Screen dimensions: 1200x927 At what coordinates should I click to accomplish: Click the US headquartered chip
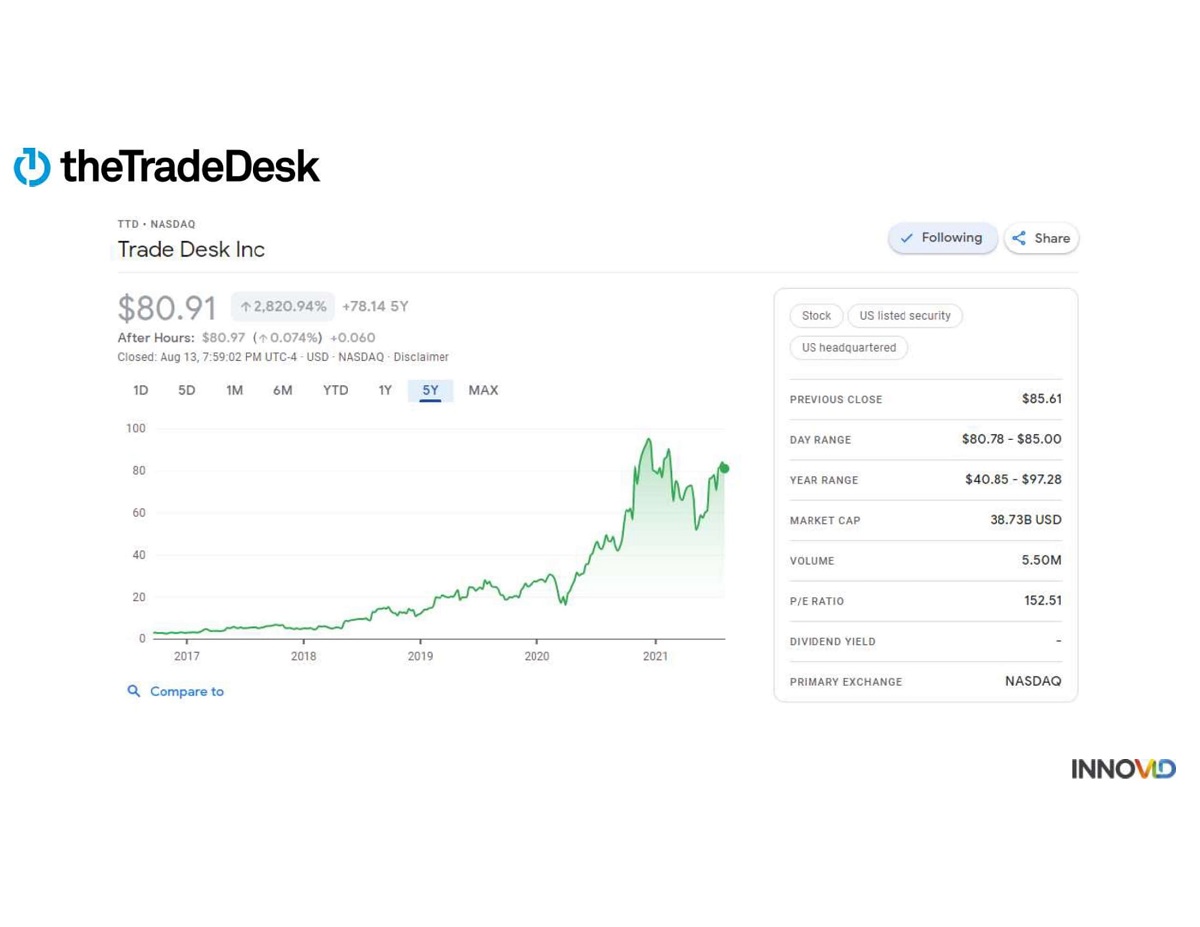pos(849,348)
